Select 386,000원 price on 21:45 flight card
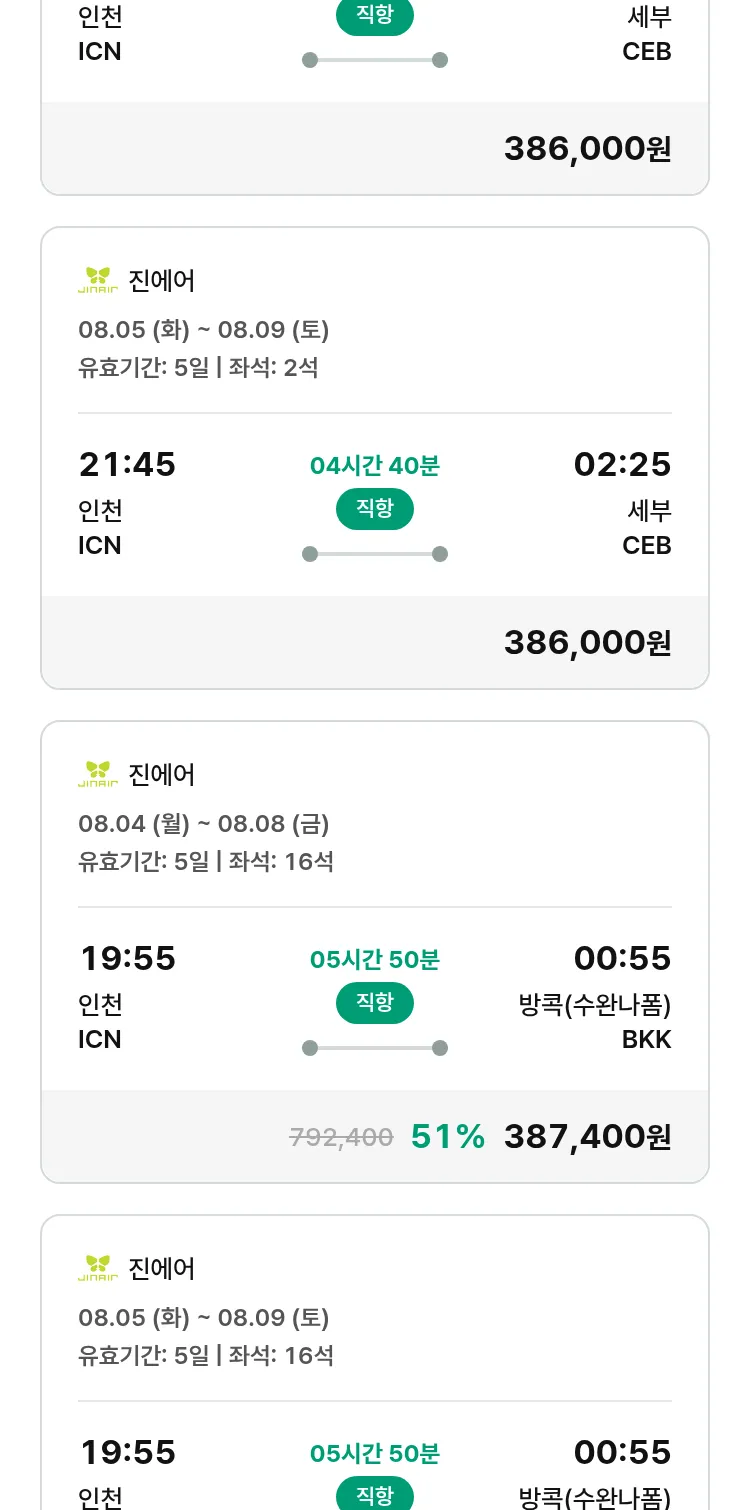 click(587, 642)
